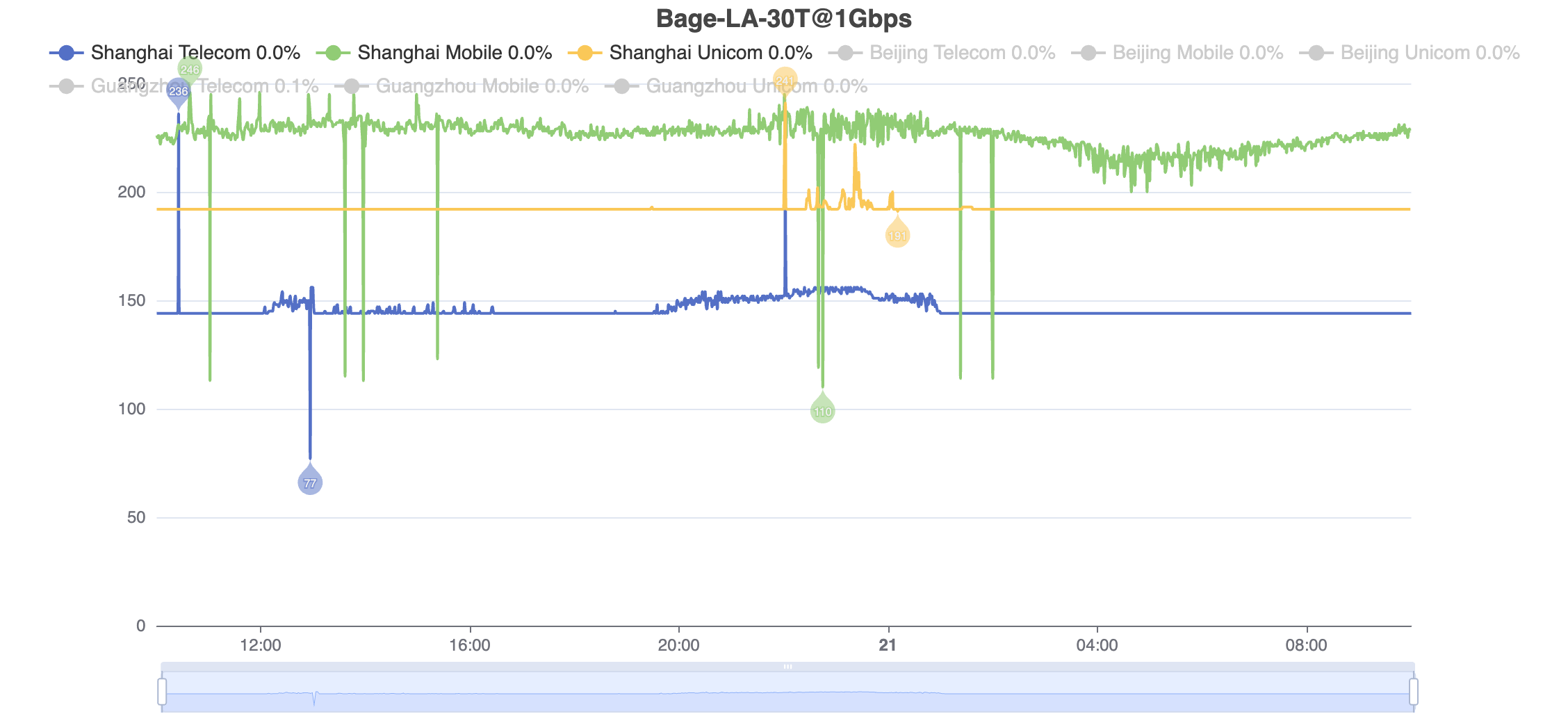Enable the Beijing Telecom series

[942, 53]
